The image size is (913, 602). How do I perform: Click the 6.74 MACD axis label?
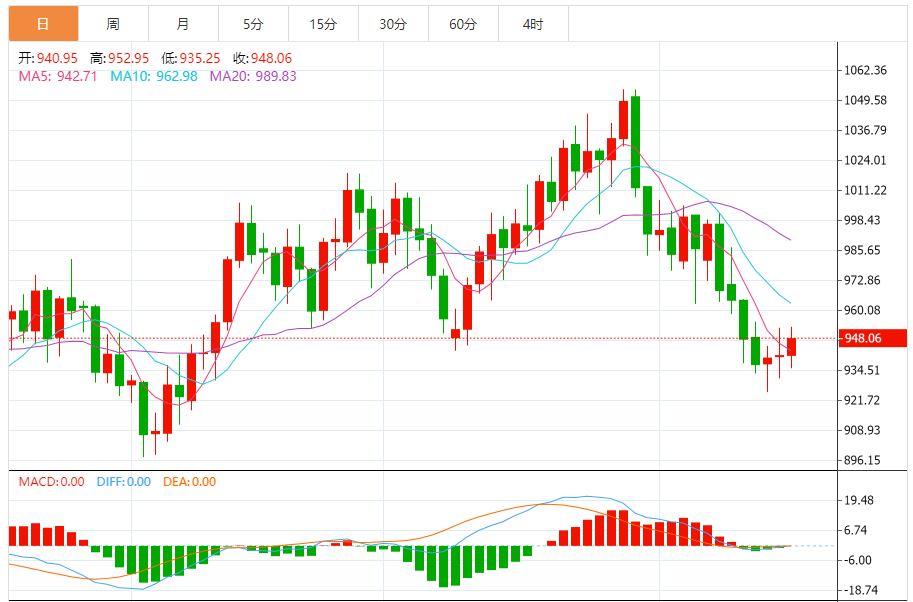856,530
